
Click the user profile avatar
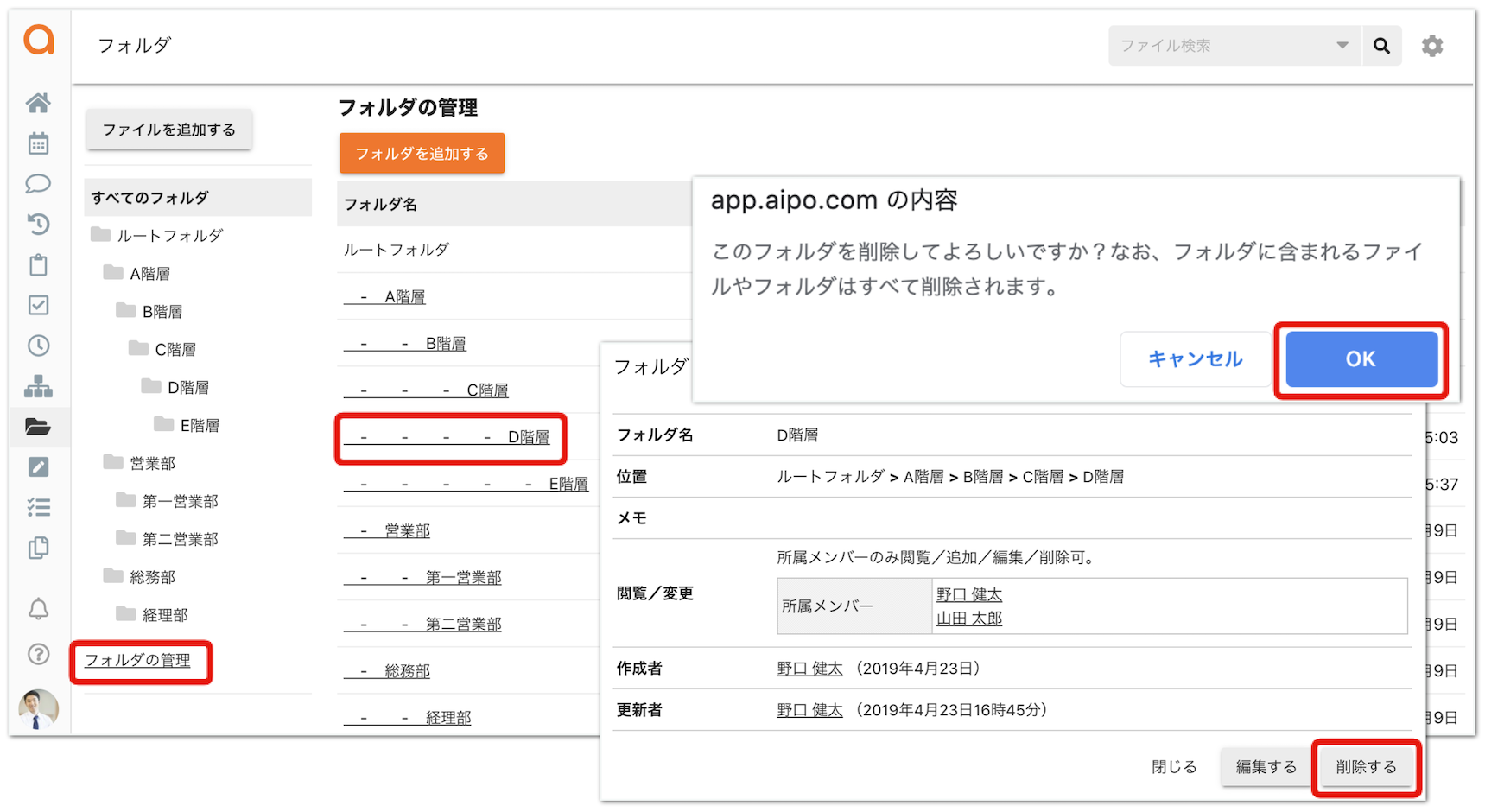(38, 710)
